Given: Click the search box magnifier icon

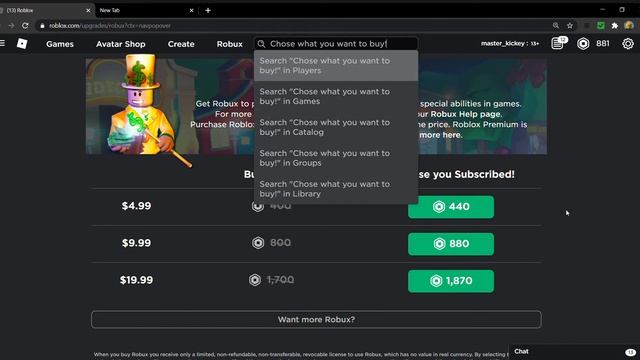Looking at the screenshot, I should 262,44.
